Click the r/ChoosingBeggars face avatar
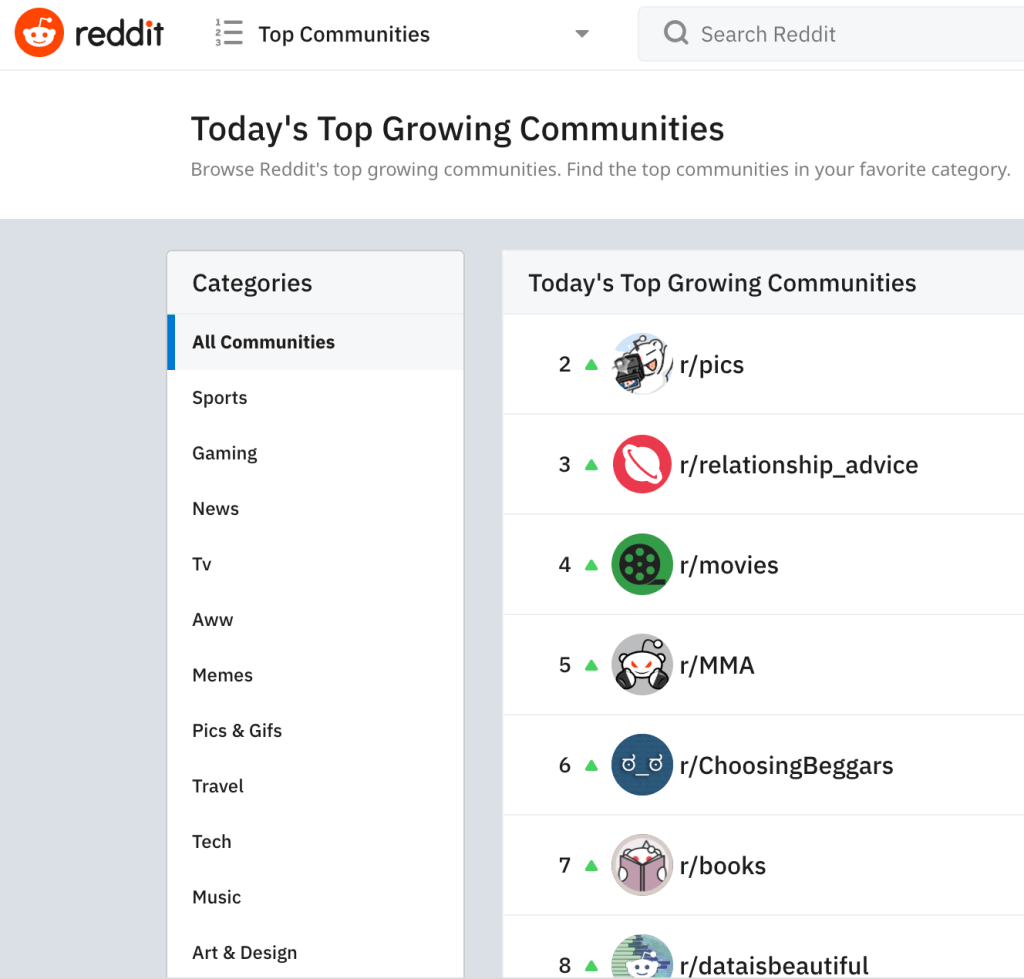 click(641, 765)
